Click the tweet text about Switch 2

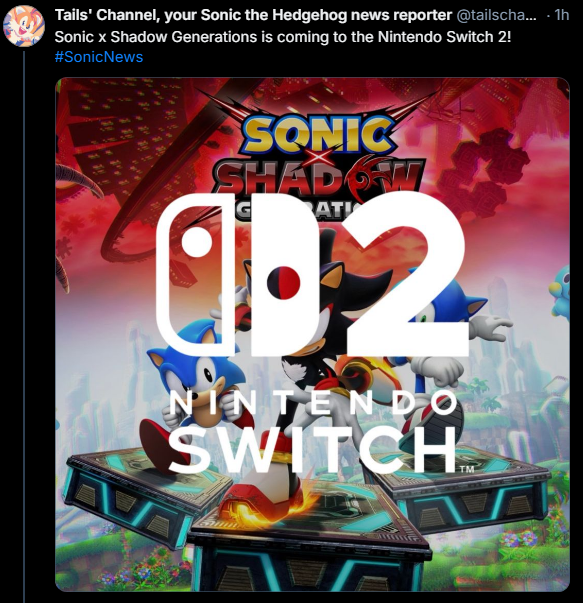[283, 37]
